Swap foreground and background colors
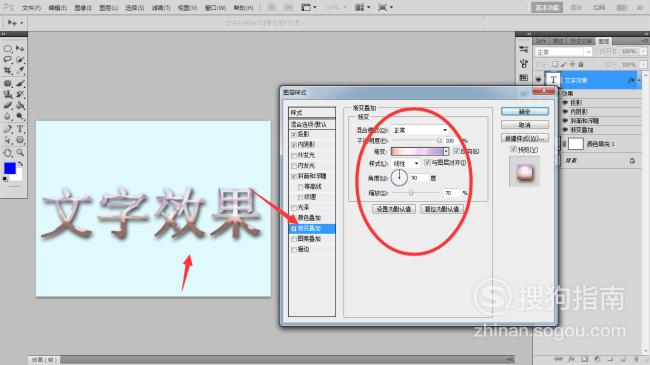Image resolution: width=650 pixels, height=365 pixels. click(20, 164)
